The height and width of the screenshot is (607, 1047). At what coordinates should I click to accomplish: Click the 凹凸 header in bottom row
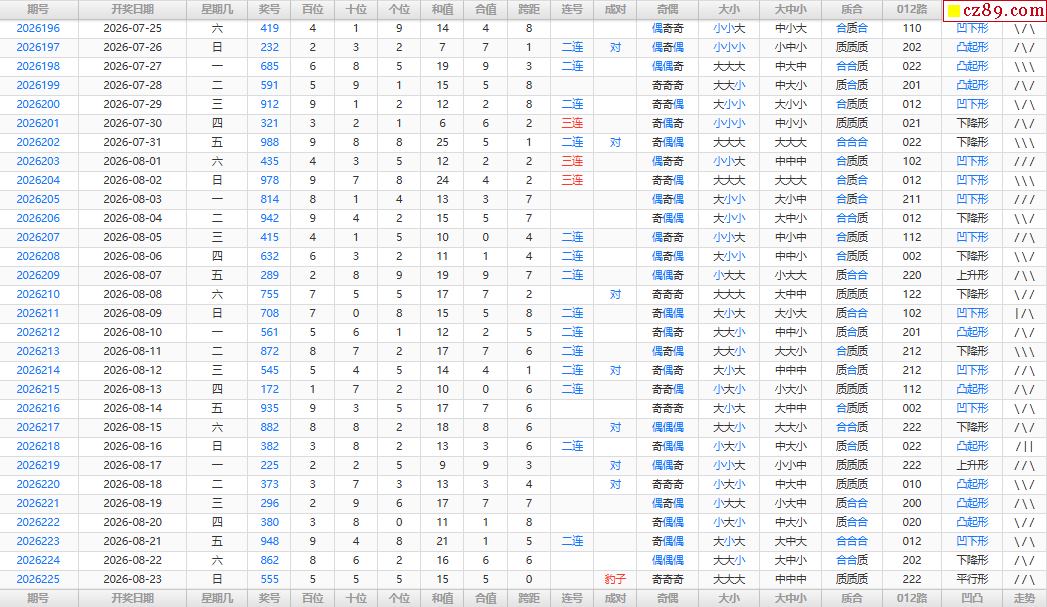[x=972, y=598]
